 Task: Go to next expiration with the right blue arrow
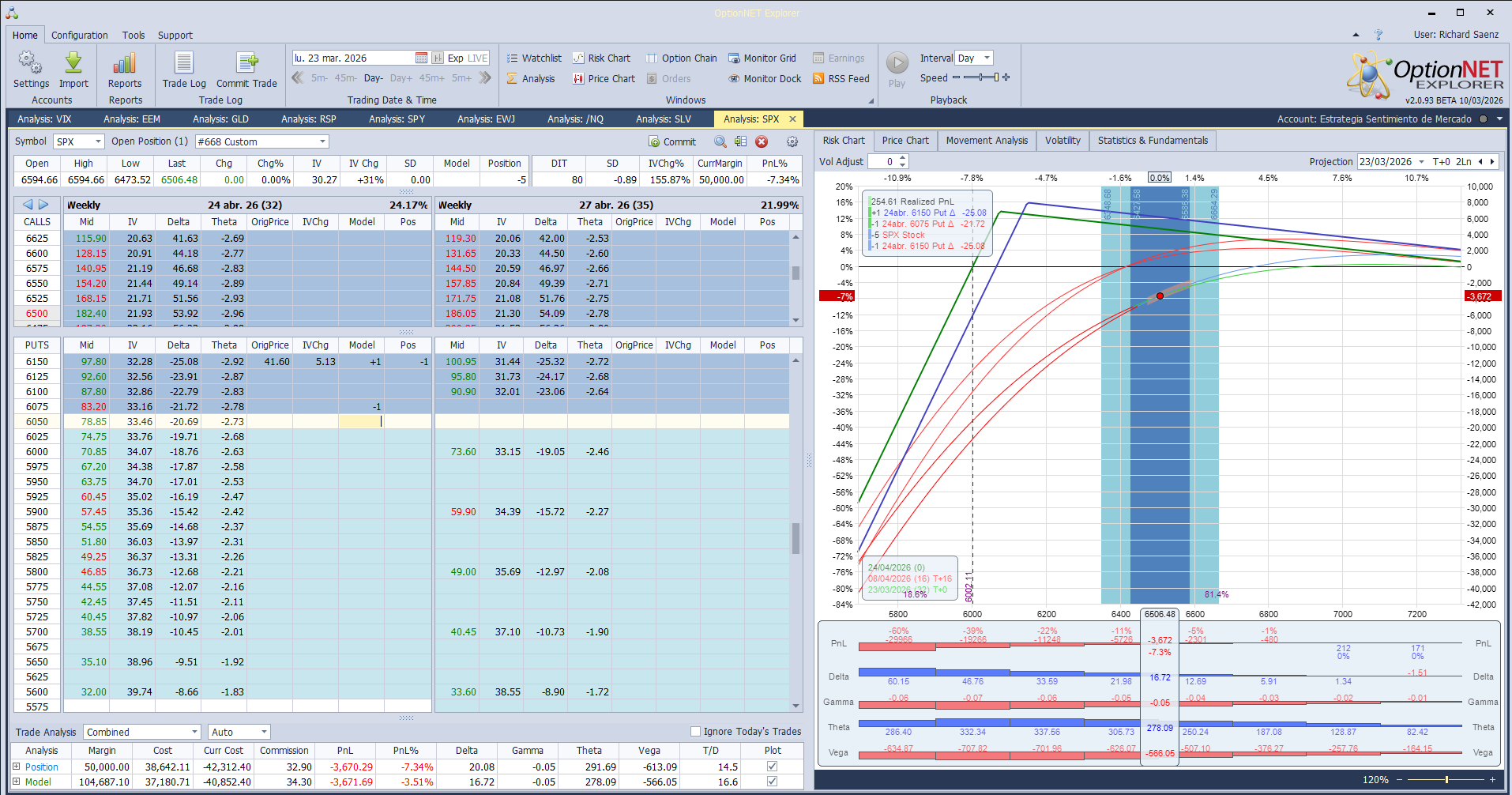click(x=43, y=205)
